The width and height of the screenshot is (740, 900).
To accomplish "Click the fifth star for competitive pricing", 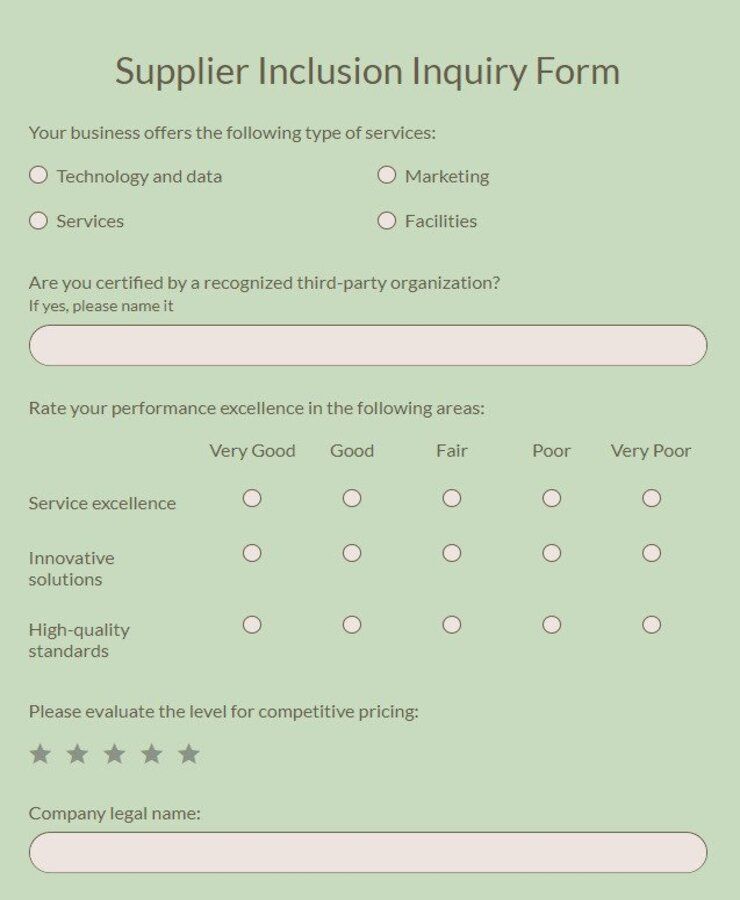I will pyautogui.click(x=186, y=754).
